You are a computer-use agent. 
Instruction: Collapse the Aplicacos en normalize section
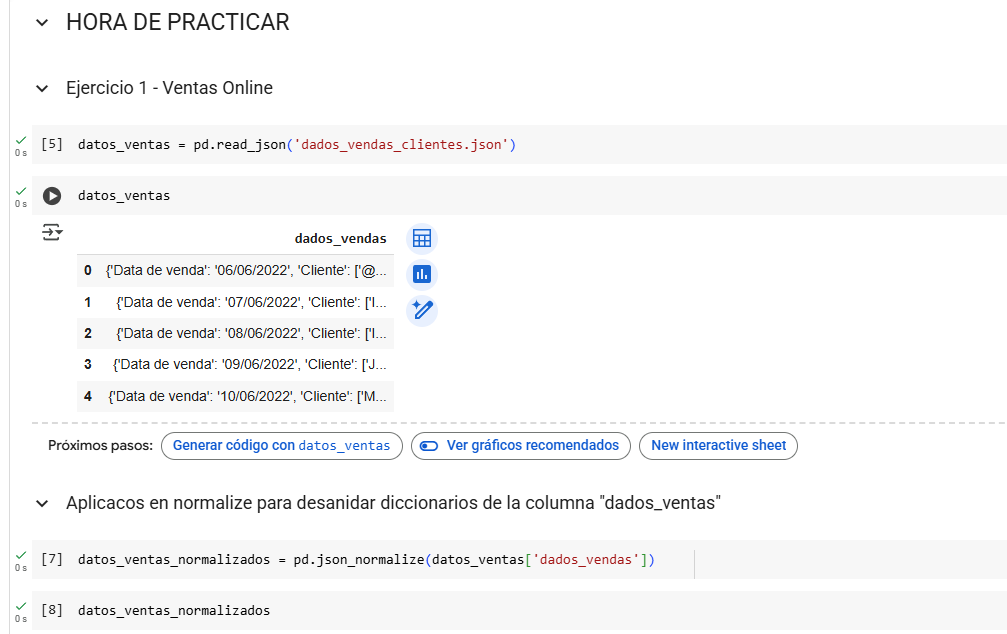coord(42,504)
